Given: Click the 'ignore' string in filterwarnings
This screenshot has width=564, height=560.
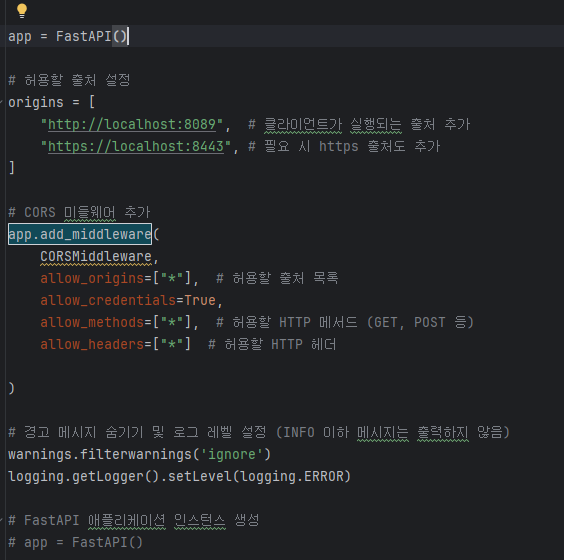Looking at the screenshot, I should click(x=232, y=455).
